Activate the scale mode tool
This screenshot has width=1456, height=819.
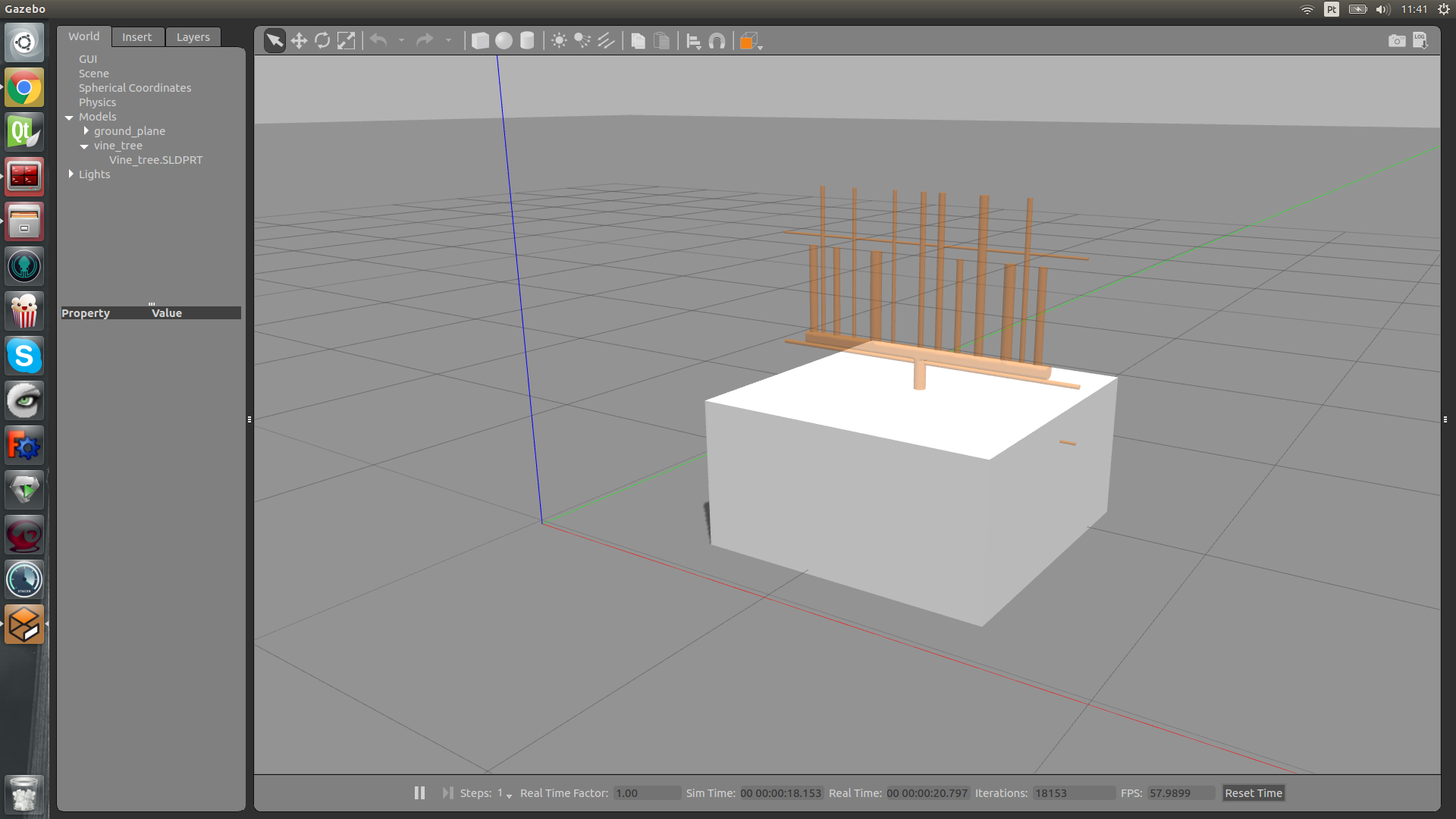point(346,41)
